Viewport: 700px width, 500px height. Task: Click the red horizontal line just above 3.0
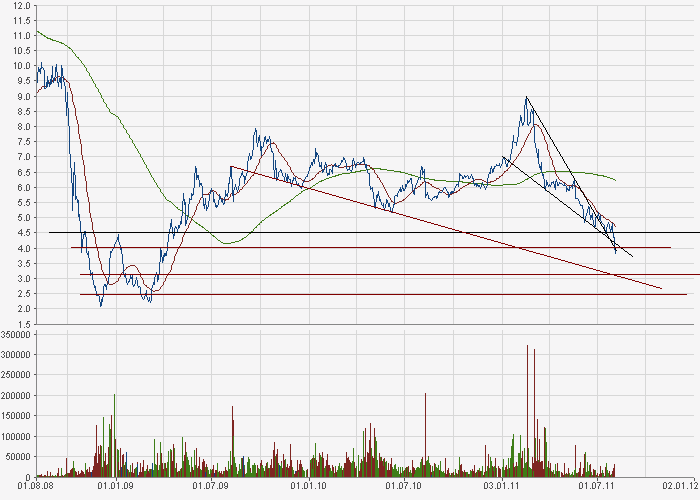coord(390,275)
